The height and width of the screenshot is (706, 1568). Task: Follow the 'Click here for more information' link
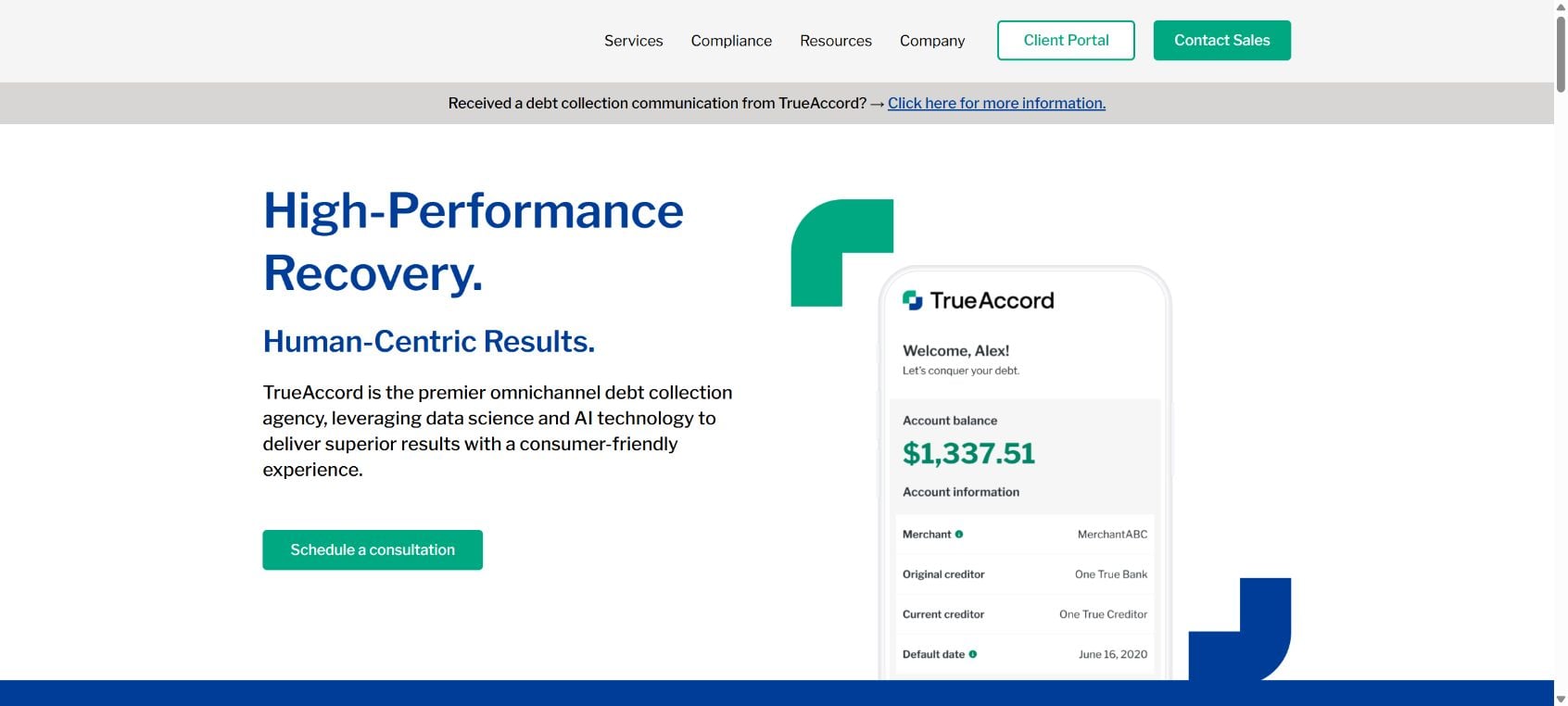coord(996,103)
